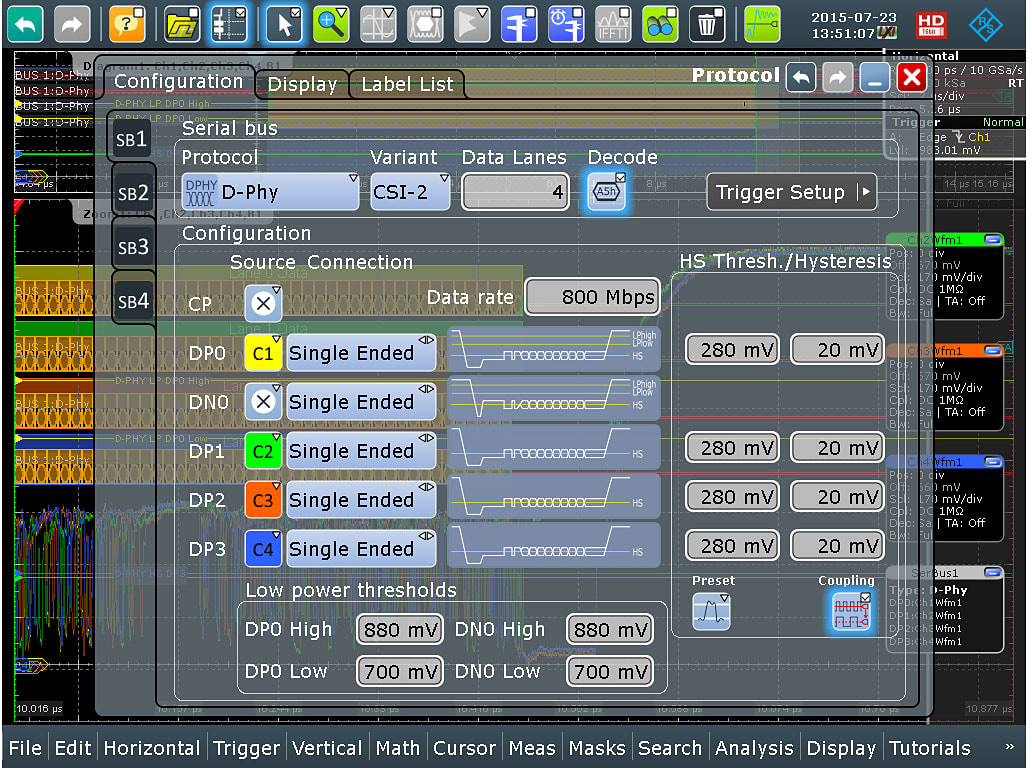1032x768 pixels.
Task: Open the Trigger menu in the bottom bar
Action: coord(247,748)
